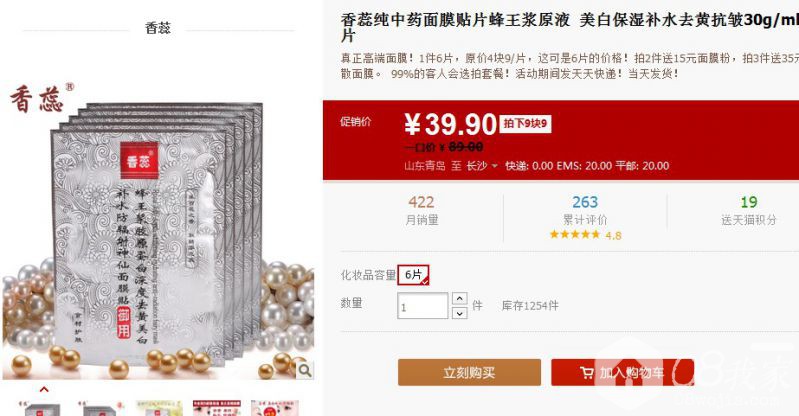Click the 加入购物车 add to cart button
This screenshot has height=416, width=799.
tap(623, 372)
